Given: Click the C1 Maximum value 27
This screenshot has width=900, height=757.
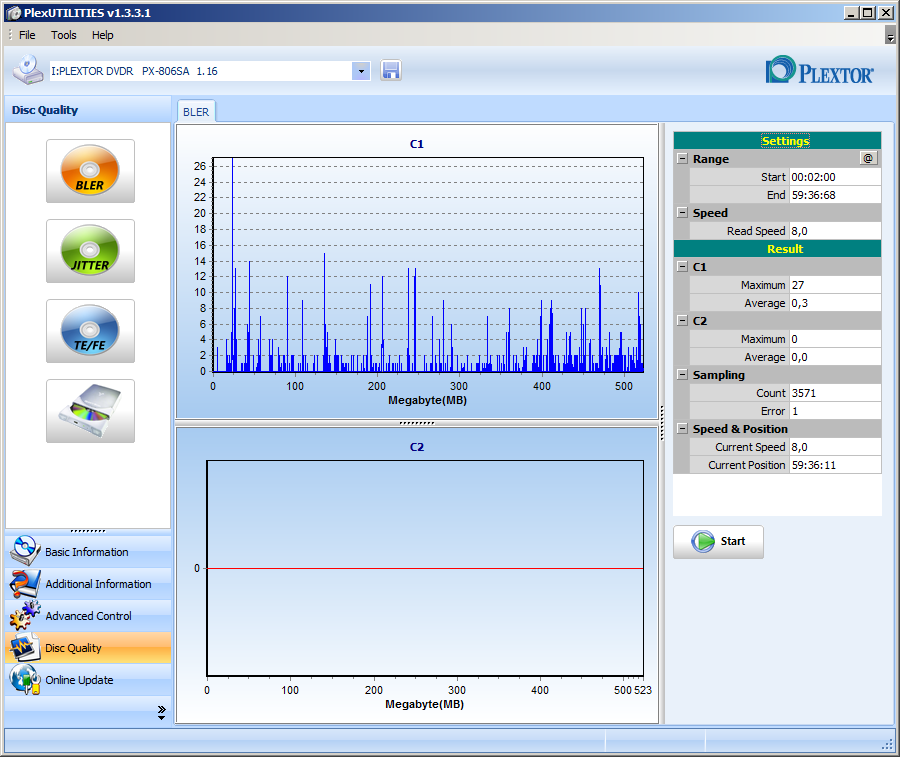Looking at the screenshot, I should [835, 285].
